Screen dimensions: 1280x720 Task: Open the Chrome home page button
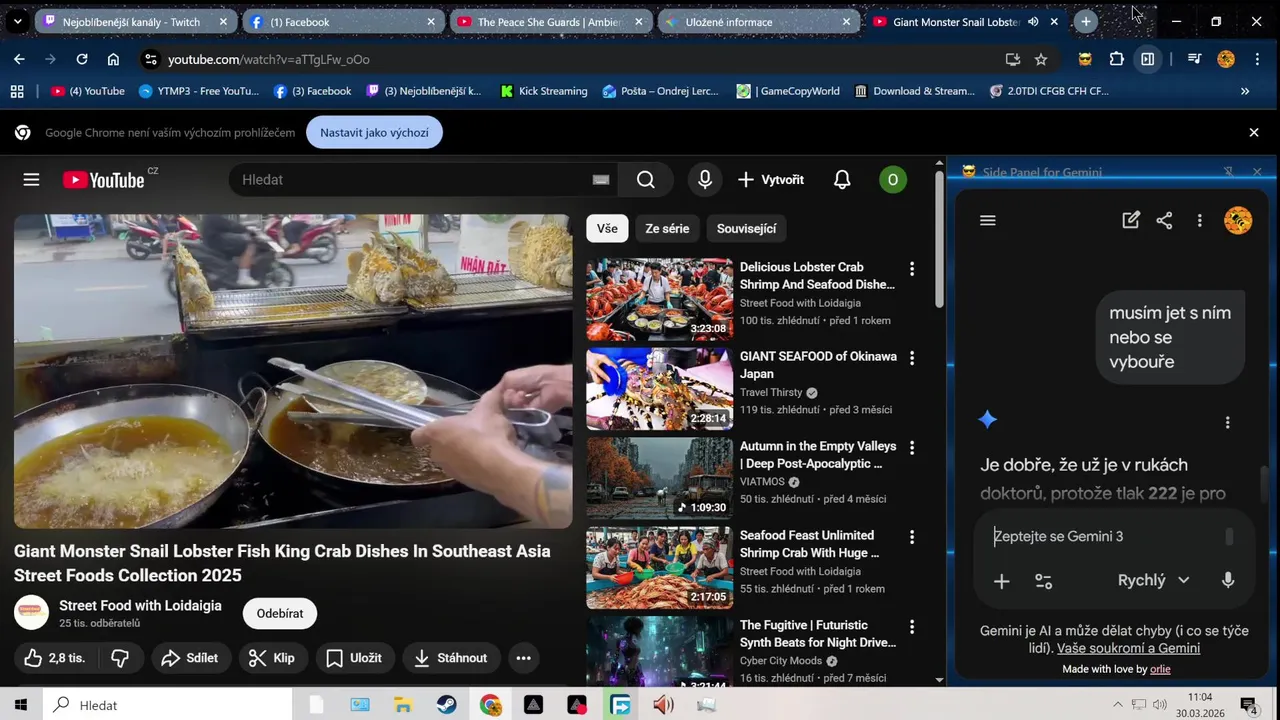[113, 59]
